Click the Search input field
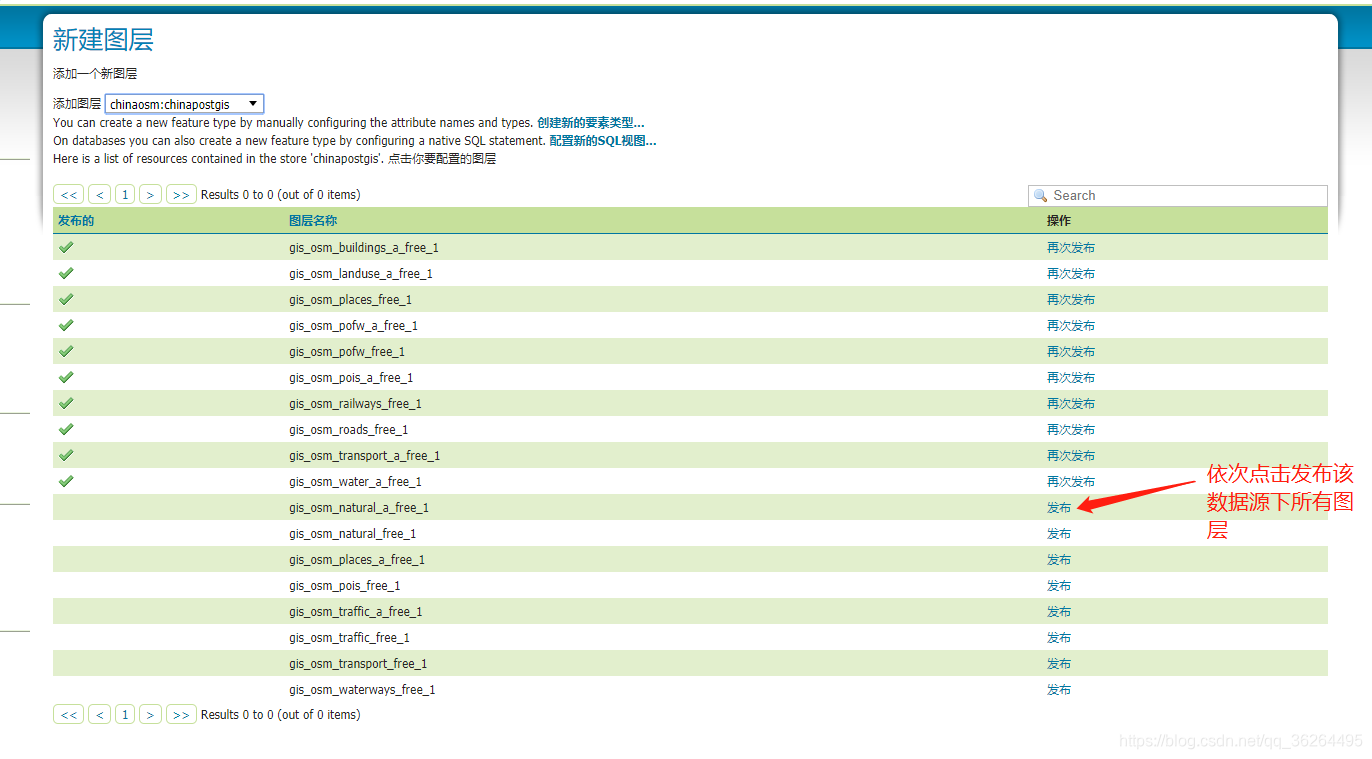The height and width of the screenshot is (759, 1372). [1177, 196]
